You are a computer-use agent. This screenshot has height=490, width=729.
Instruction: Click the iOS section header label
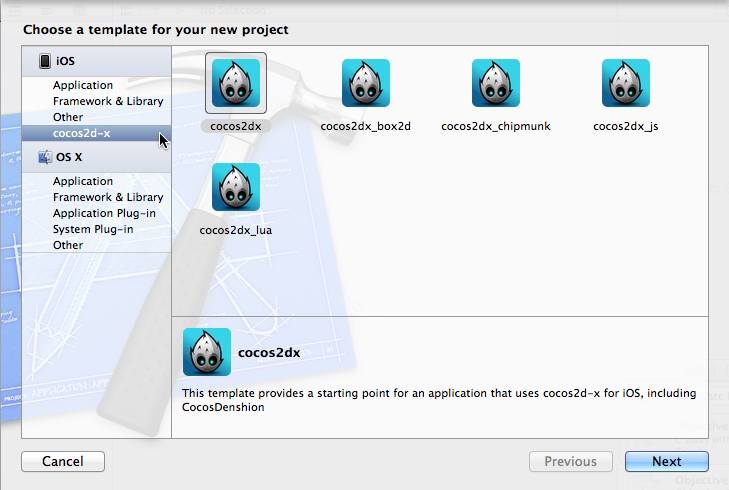65,61
